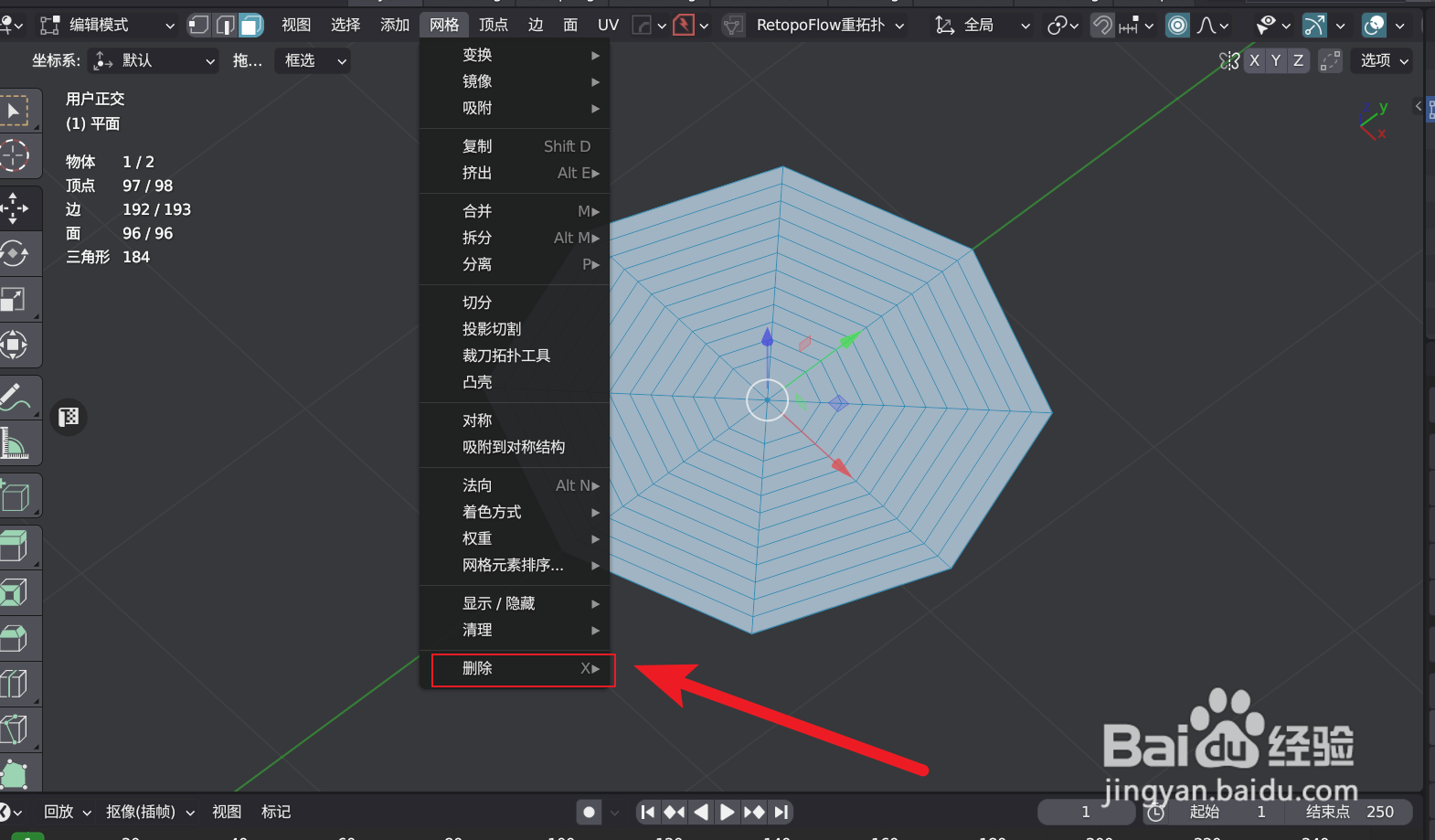The height and width of the screenshot is (840, 1435).
Task: Toggle Z axis mirror
Action: (x=1298, y=60)
